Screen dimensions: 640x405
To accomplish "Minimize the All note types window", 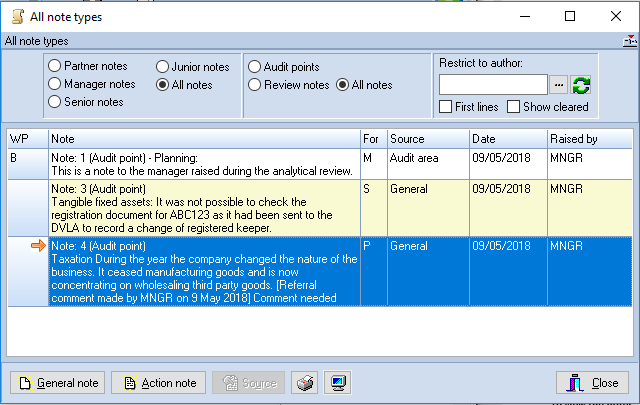I will tap(525, 16).
